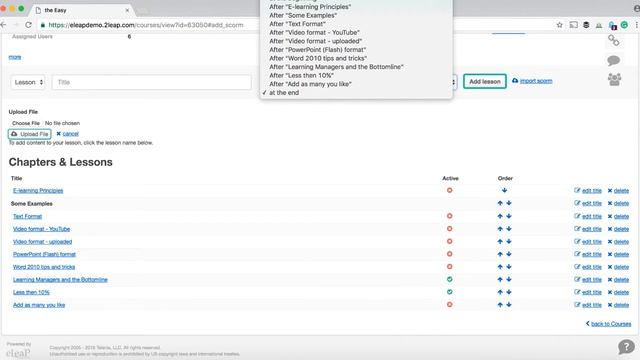Move Less then 10% lesson down
This screenshot has width=640, height=360.
pos(509,292)
